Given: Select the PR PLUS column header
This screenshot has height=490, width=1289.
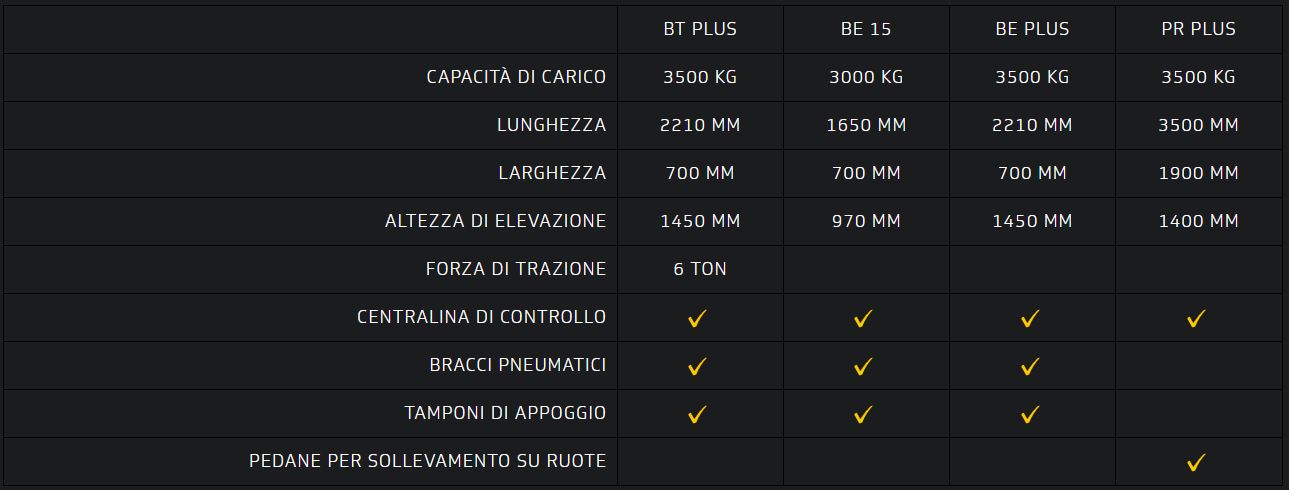Looking at the screenshot, I should point(1198,29).
